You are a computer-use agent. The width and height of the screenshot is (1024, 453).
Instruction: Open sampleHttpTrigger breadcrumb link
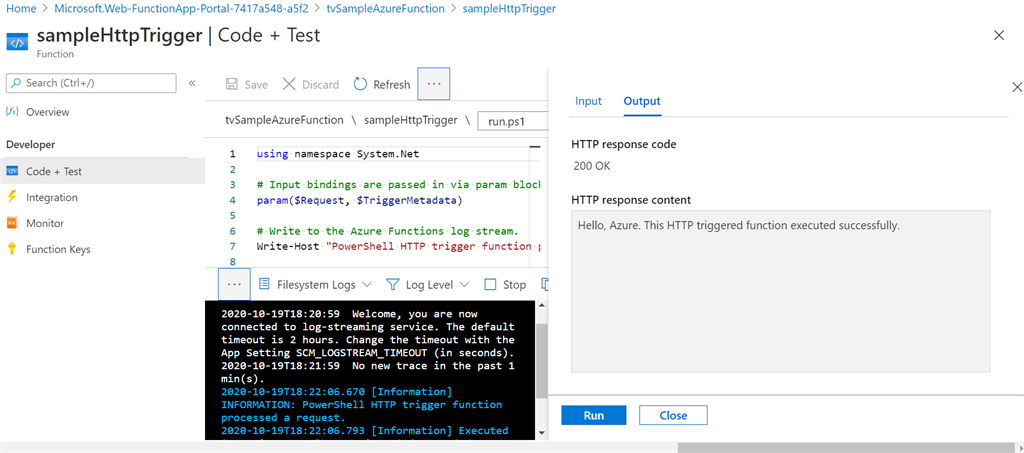509,9
